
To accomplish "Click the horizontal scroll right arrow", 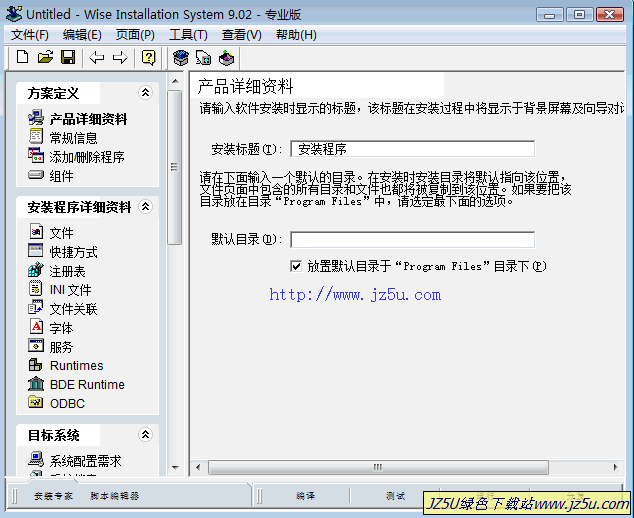I will 615,467.
